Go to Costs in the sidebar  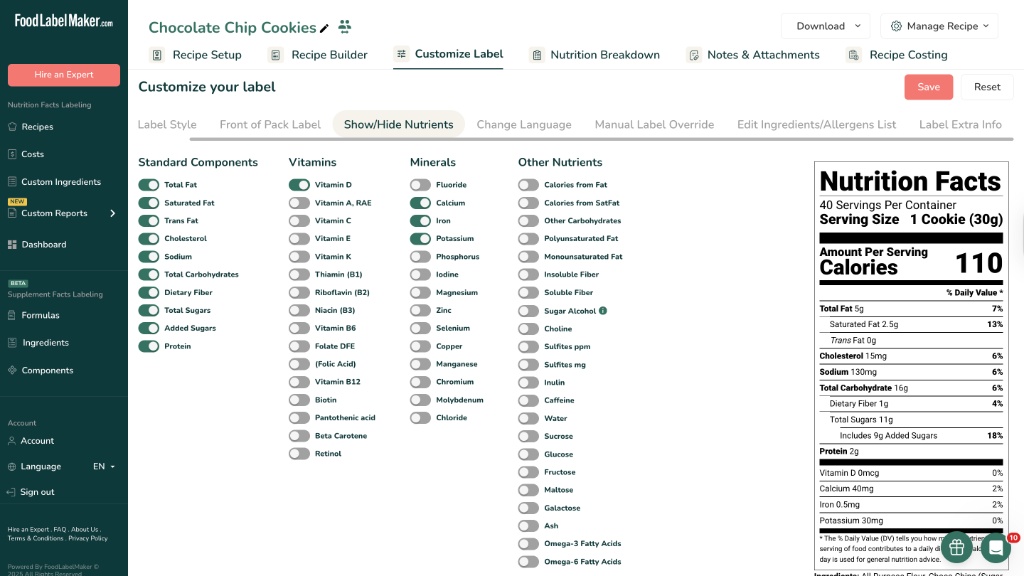click(33, 154)
